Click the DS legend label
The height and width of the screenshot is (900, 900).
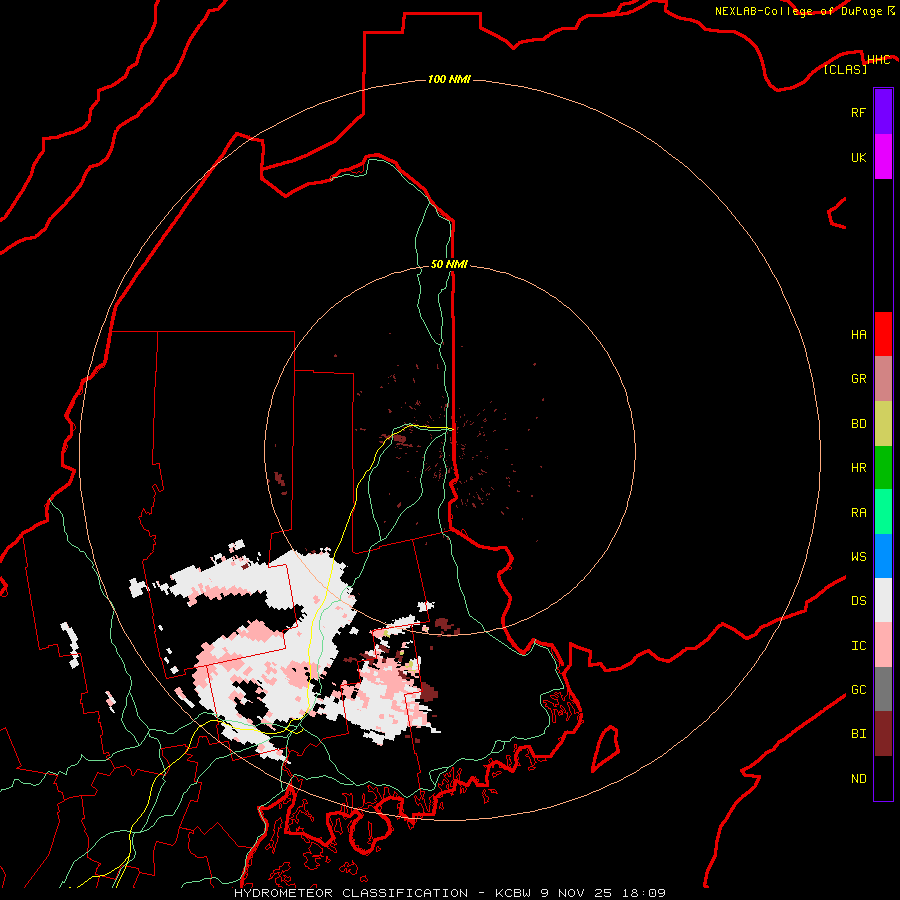[858, 601]
